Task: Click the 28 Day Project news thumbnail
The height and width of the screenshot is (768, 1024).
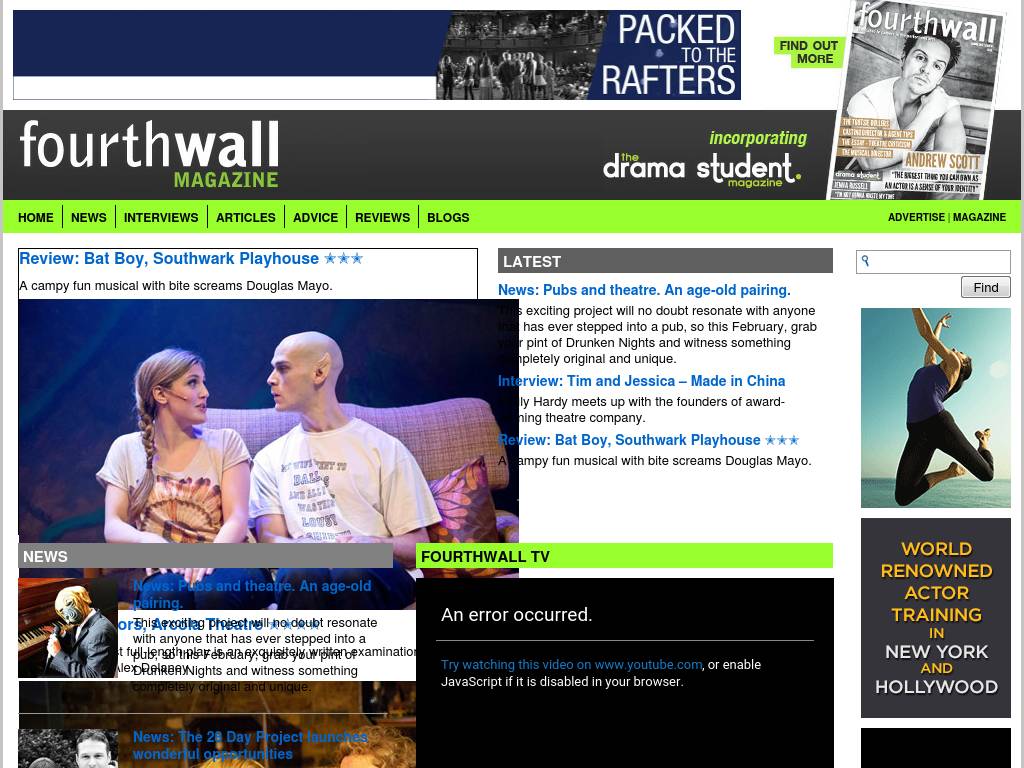Action: coord(68,748)
